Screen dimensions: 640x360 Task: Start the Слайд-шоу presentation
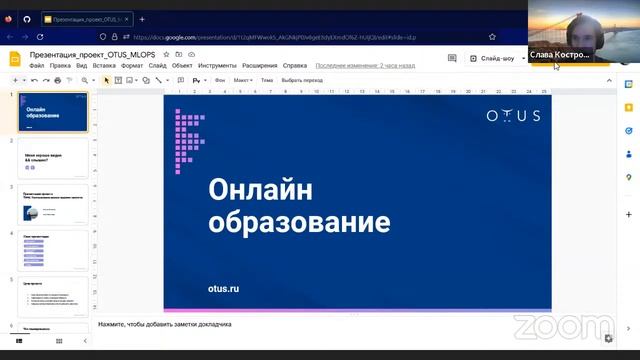[493, 58]
